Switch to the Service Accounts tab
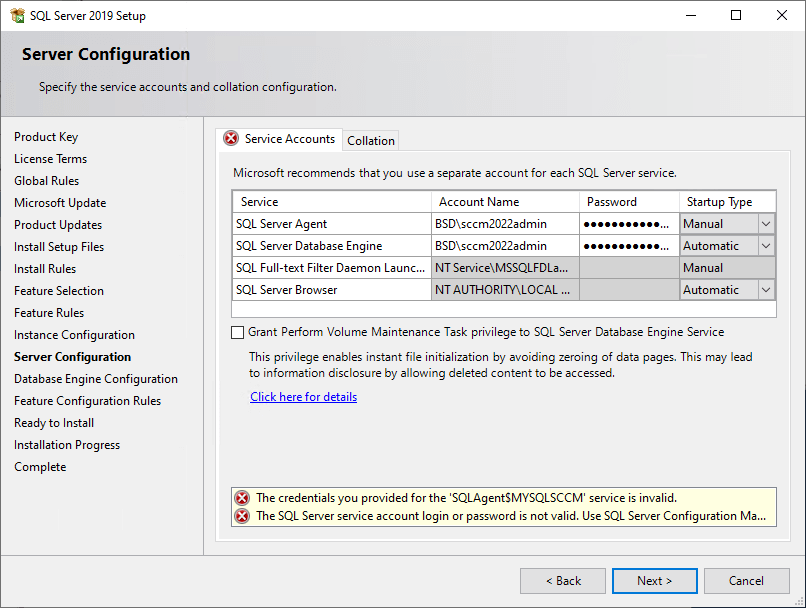 279,139
